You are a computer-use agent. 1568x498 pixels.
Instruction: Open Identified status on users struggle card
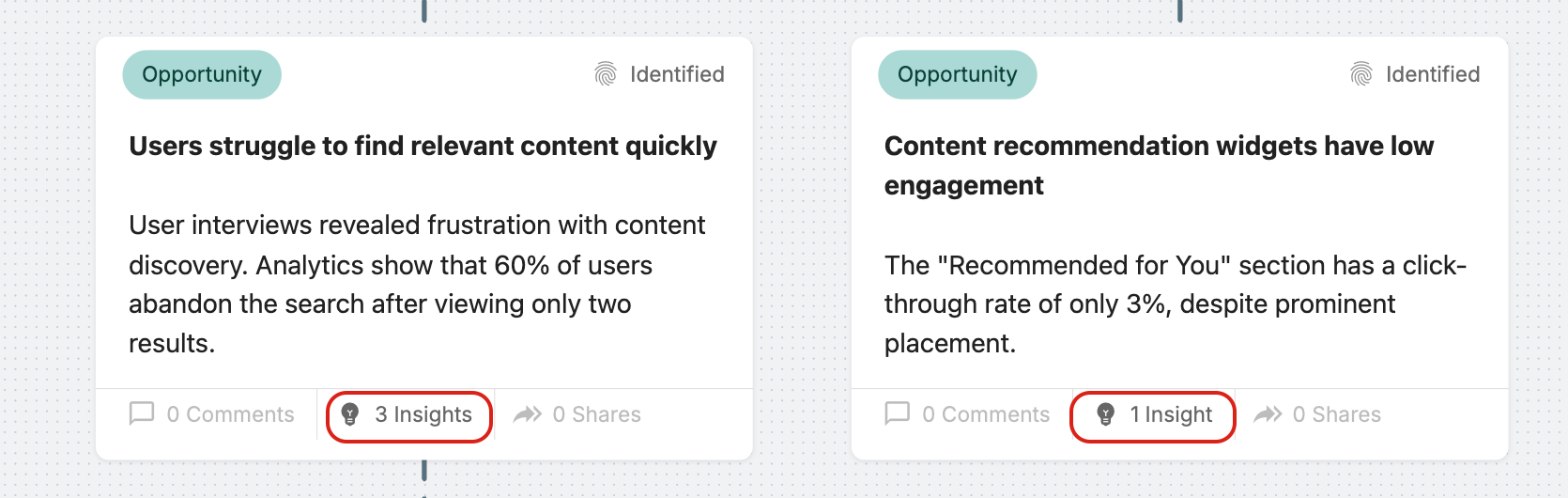(677, 74)
